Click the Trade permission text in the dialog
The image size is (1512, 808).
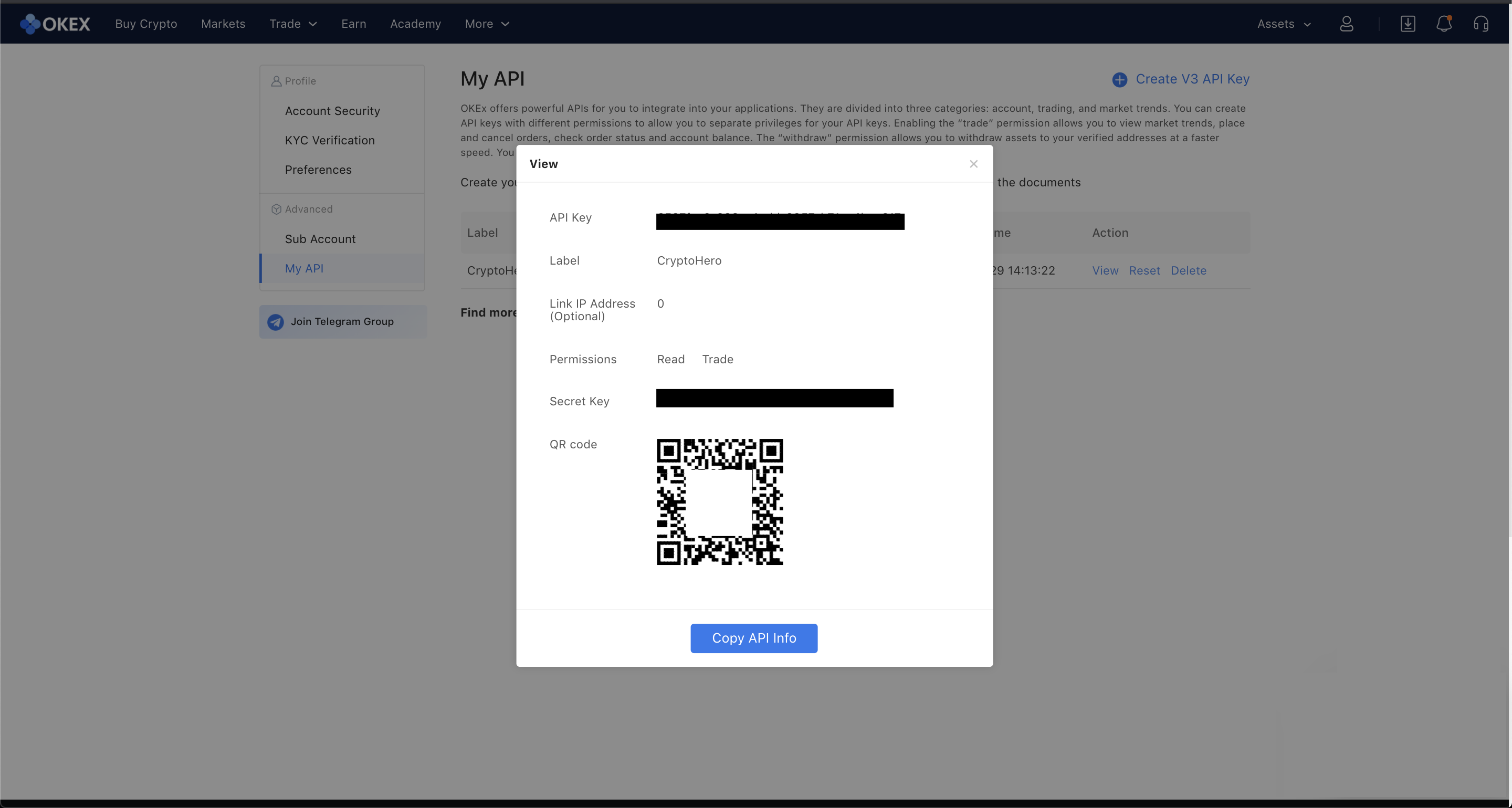point(717,359)
